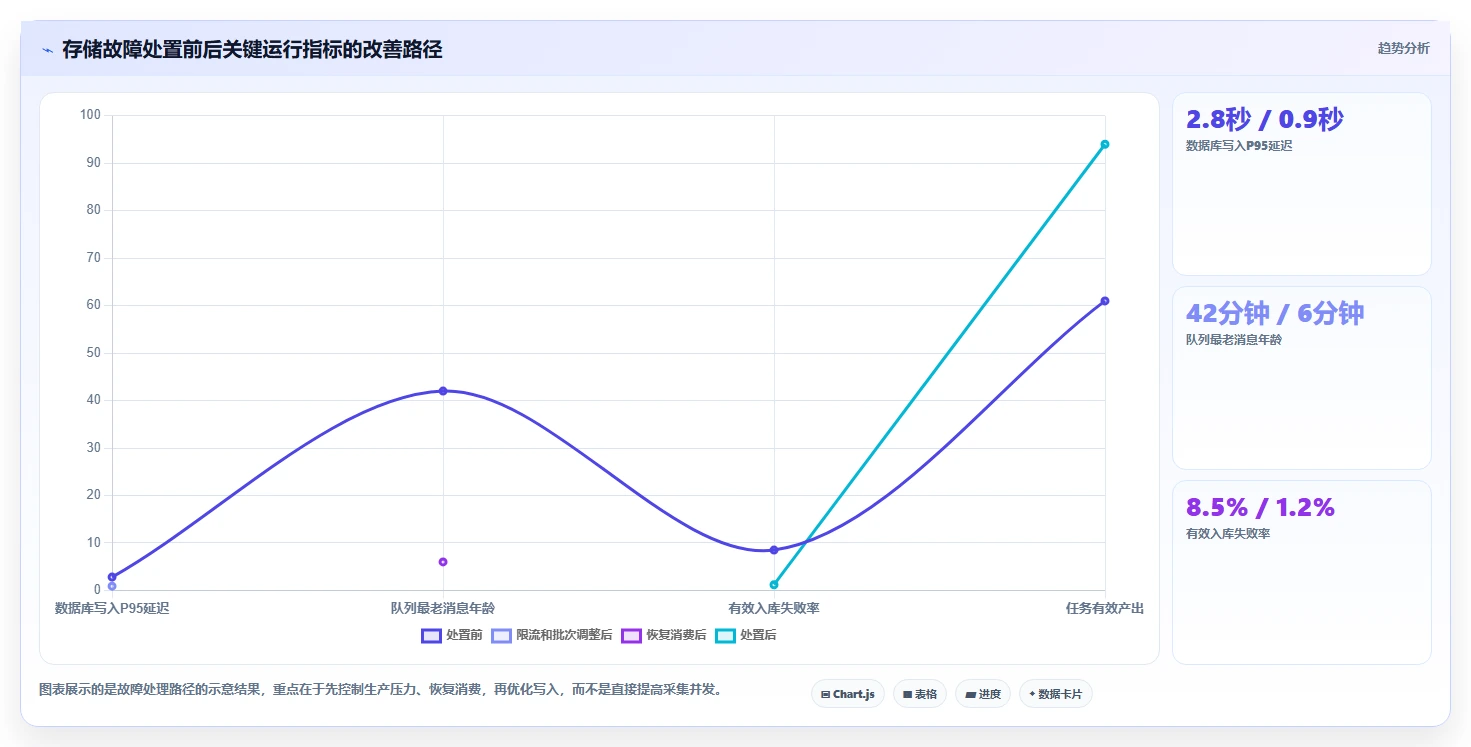Click the 处置前 point at 数据库写入P95延迟
This screenshot has height=747, width=1471.
tap(112, 577)
